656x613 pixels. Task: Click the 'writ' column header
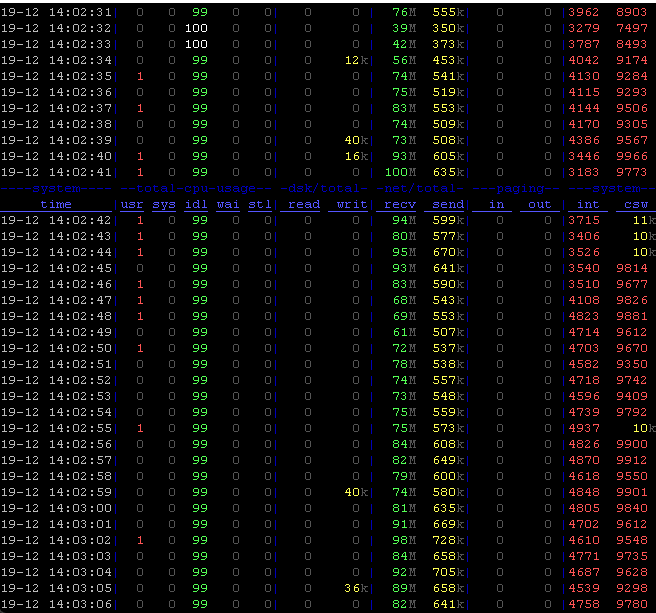(x=352, y=204)
